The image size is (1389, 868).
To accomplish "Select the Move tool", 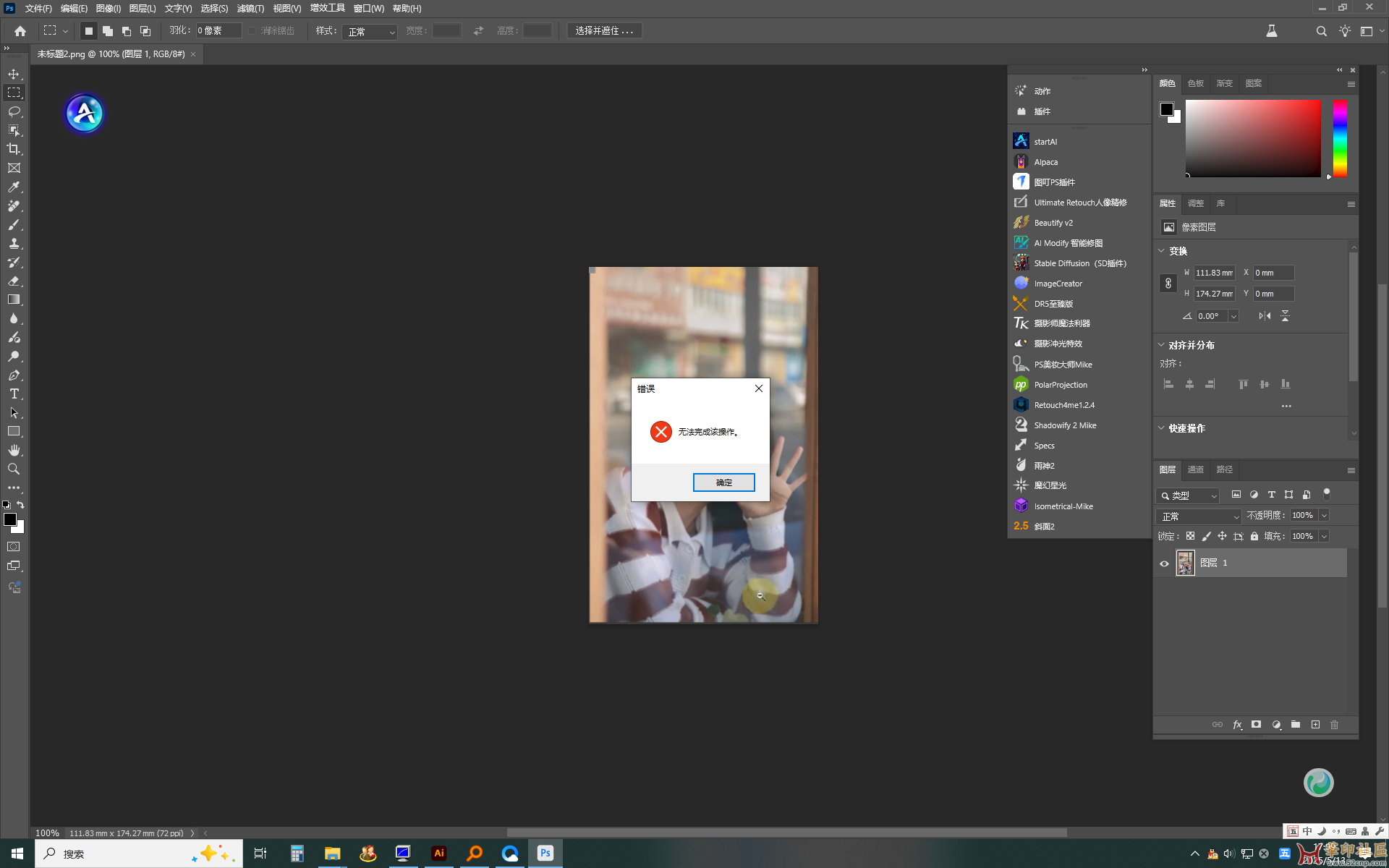I will point(14,74).
